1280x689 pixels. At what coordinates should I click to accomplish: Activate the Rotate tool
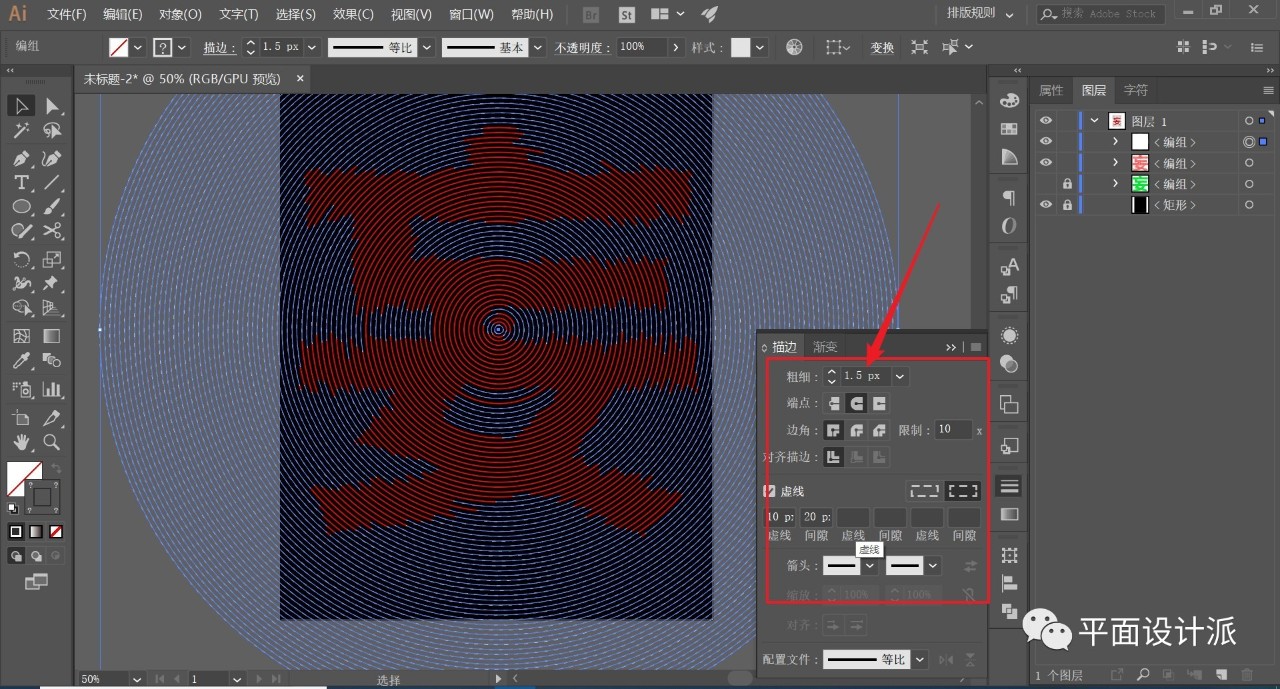click(x=21, y=259)
